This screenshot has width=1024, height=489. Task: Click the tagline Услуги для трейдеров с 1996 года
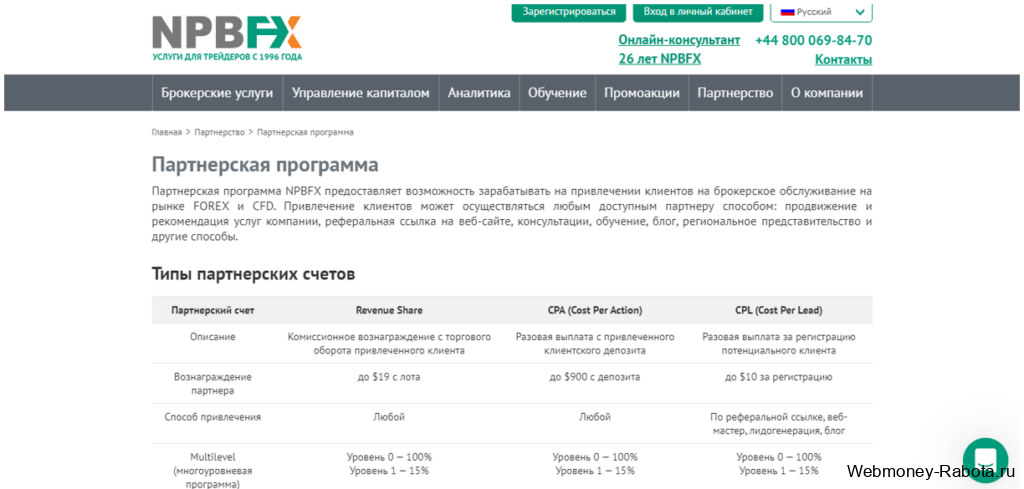coord(227,57)
